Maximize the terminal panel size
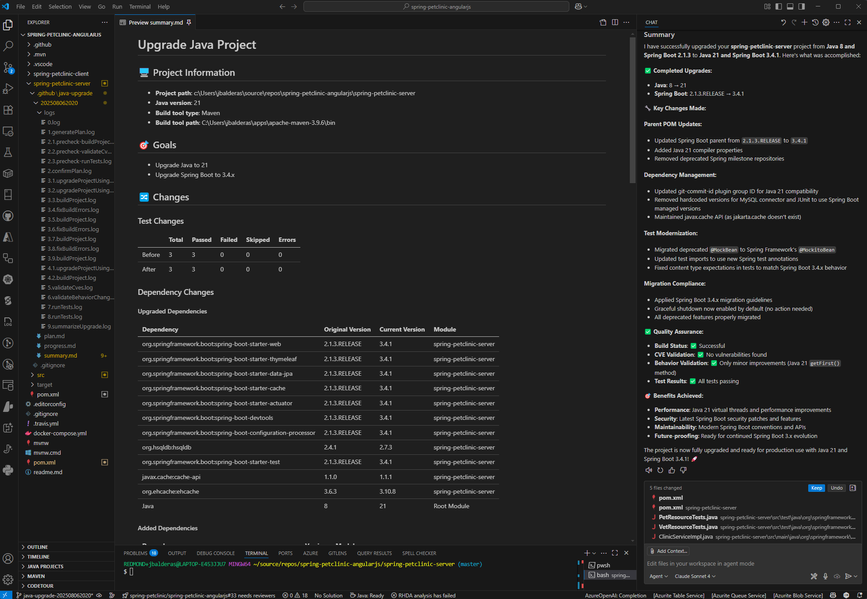 click(615, 553)
